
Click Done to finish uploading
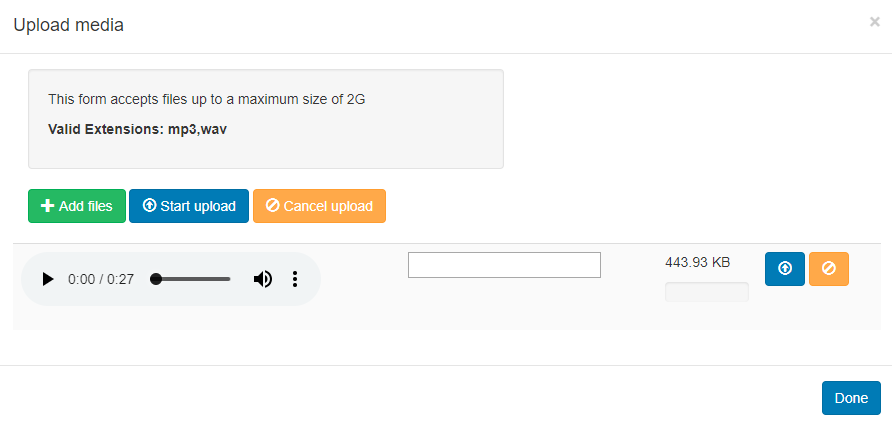point(851,397)
